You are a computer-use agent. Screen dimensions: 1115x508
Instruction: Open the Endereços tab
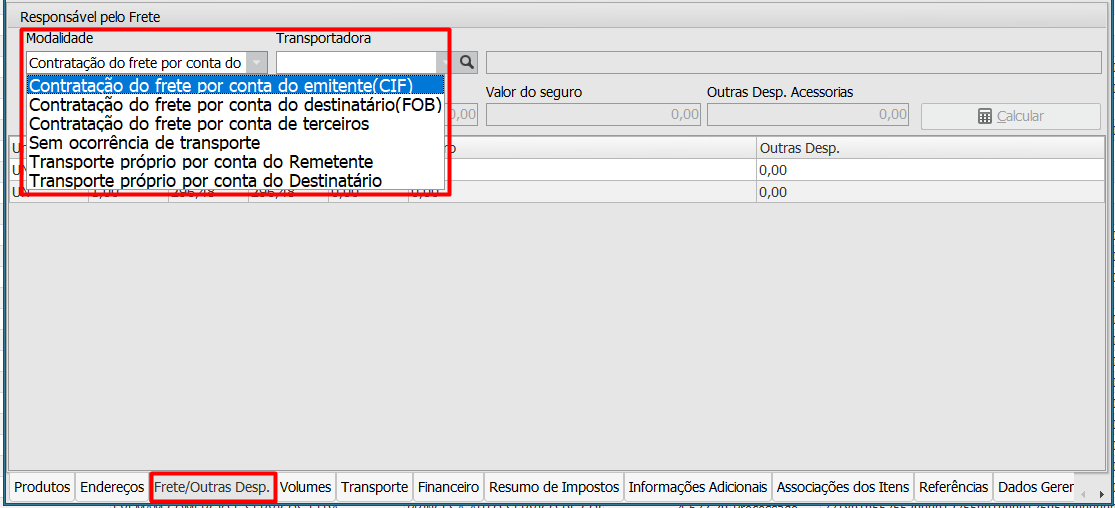(112, 487)
